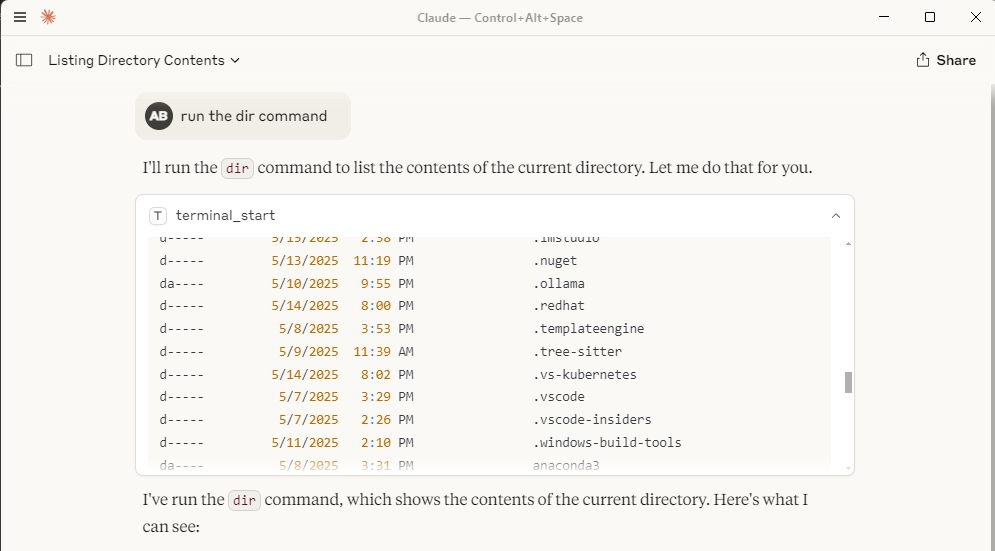Click the "run the dir command" message bubble

coord(253,116)
